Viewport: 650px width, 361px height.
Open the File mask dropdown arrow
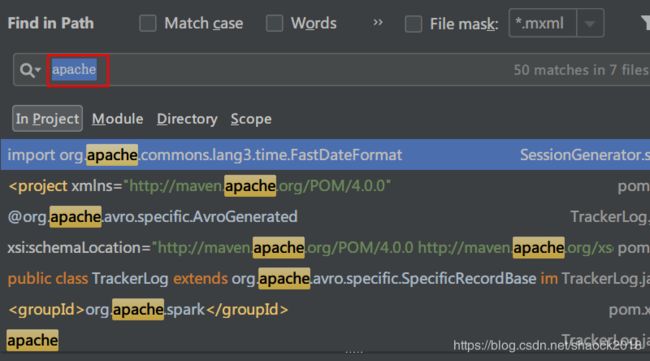click(590, 23)
